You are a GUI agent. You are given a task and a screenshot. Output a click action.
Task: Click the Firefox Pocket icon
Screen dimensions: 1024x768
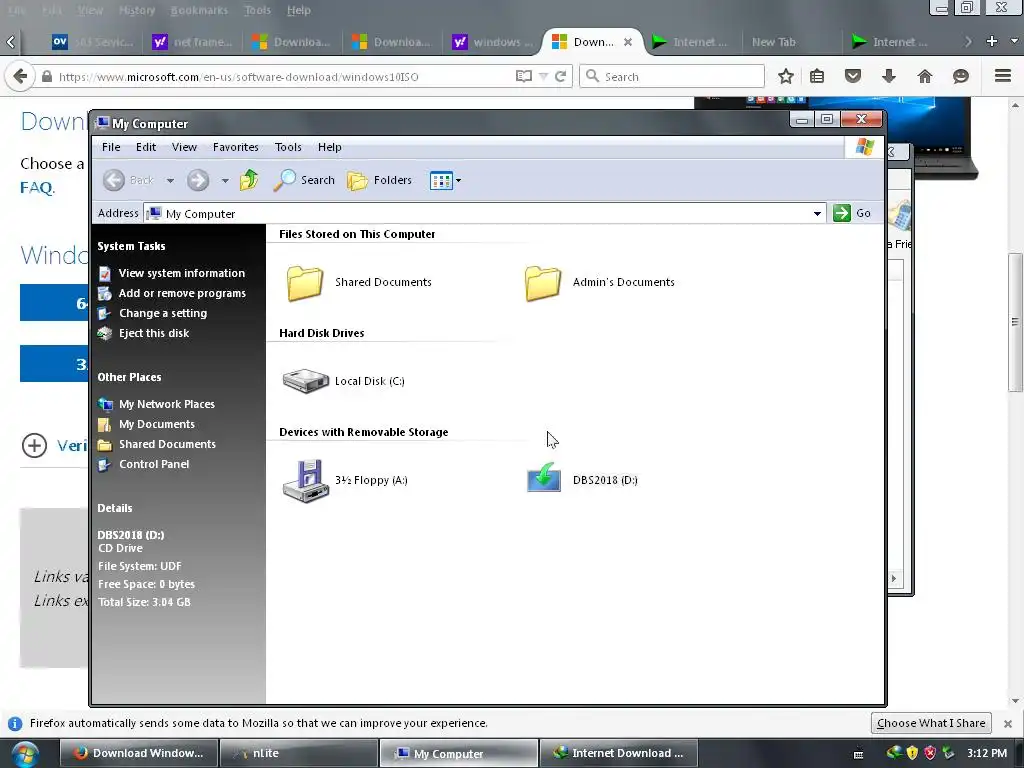[853, 76]
